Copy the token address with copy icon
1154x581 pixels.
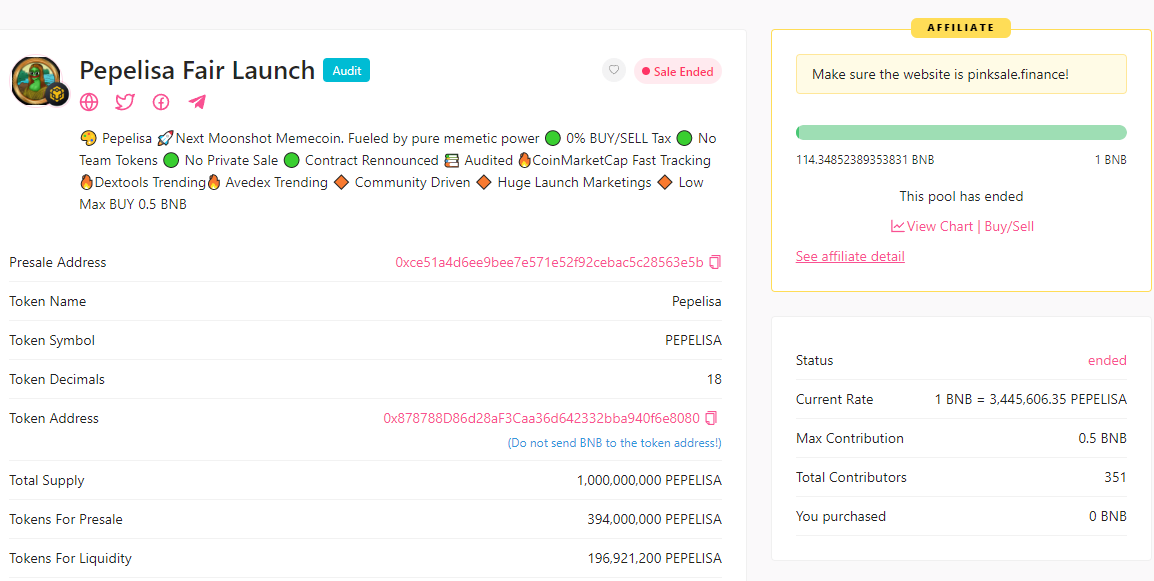(710, 418)
